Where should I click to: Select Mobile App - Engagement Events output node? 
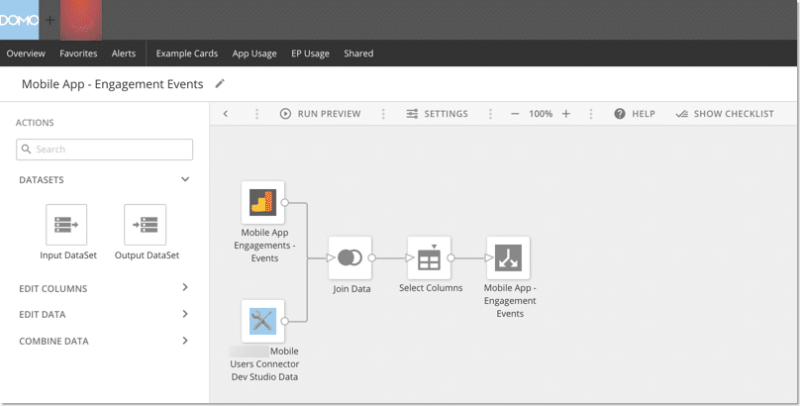[508, 258]
